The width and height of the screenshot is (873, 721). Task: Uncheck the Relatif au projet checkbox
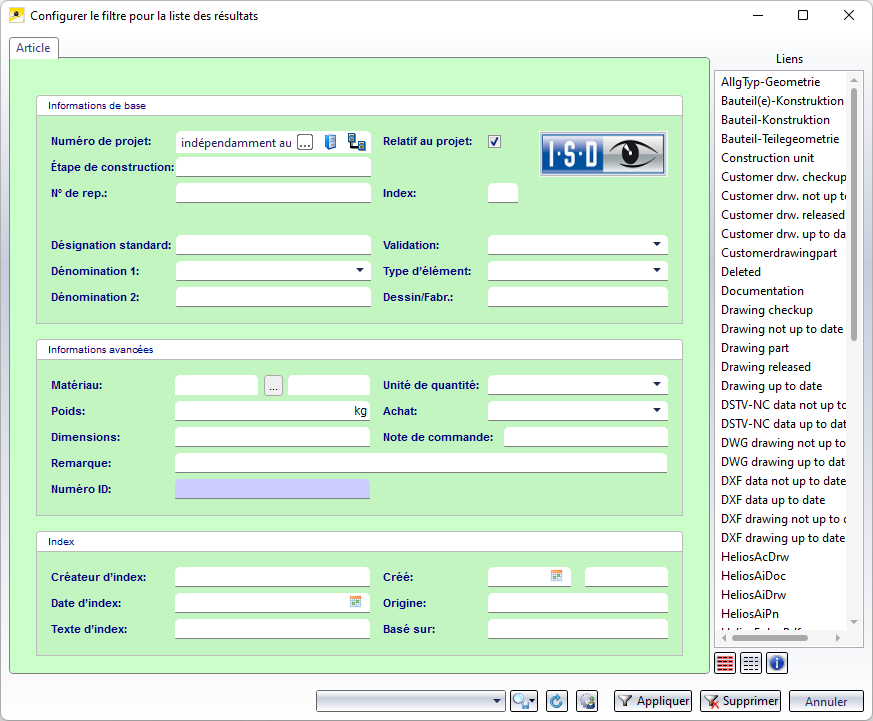(x=494, y=142)
